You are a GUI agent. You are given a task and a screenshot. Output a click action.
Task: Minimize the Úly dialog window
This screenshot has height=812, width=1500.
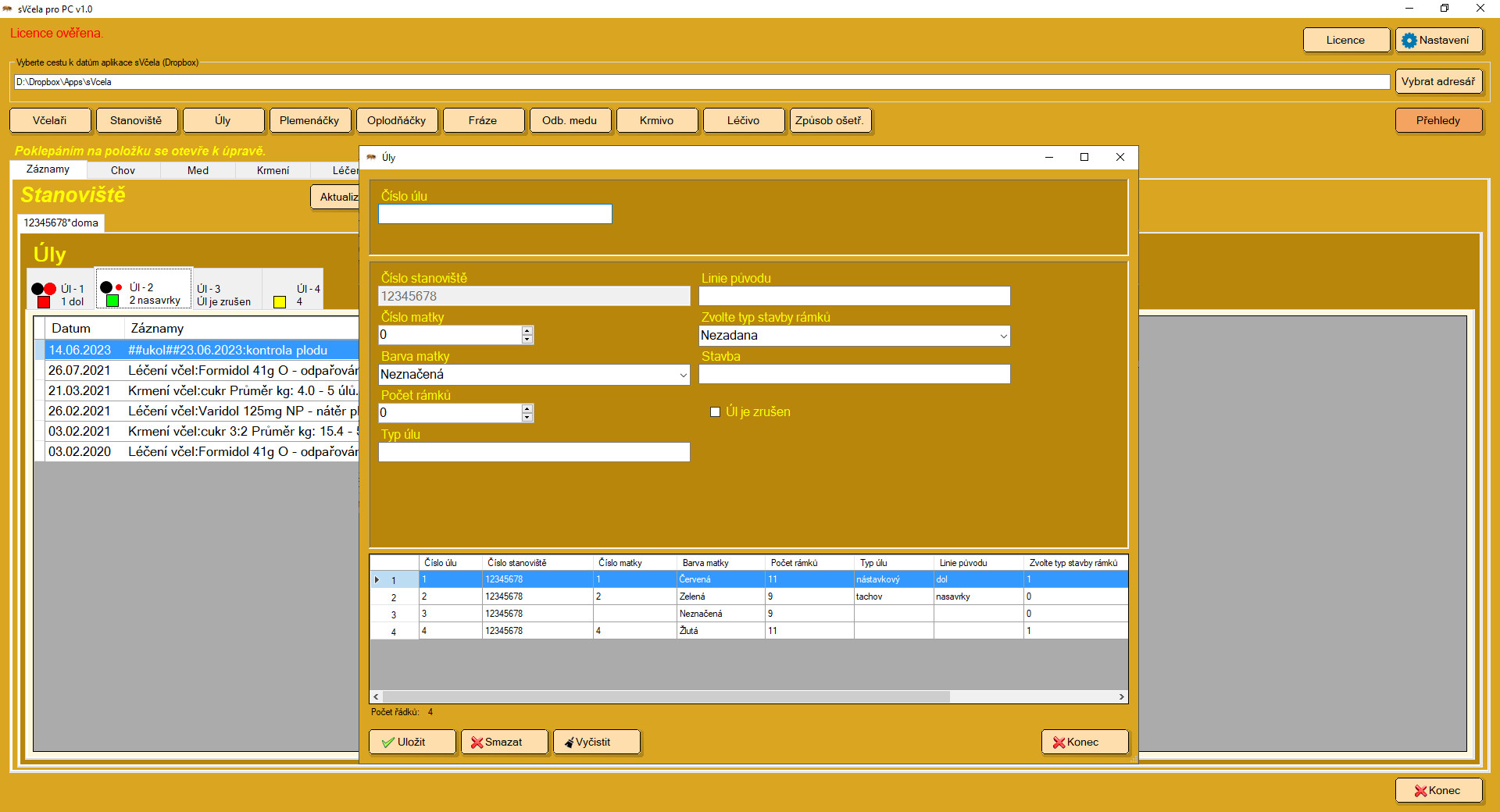1049,157
